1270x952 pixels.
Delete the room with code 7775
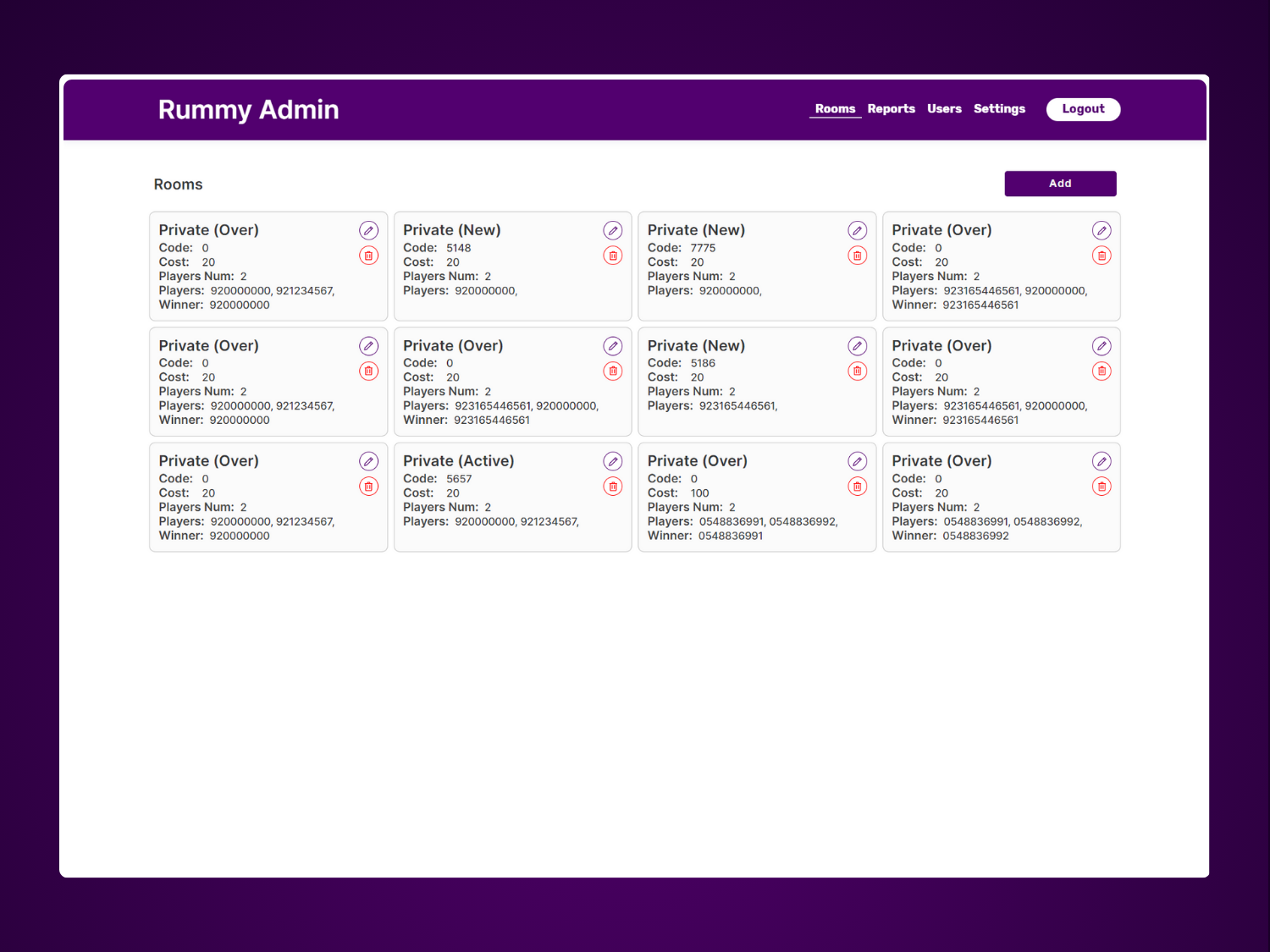click(857, 256)
